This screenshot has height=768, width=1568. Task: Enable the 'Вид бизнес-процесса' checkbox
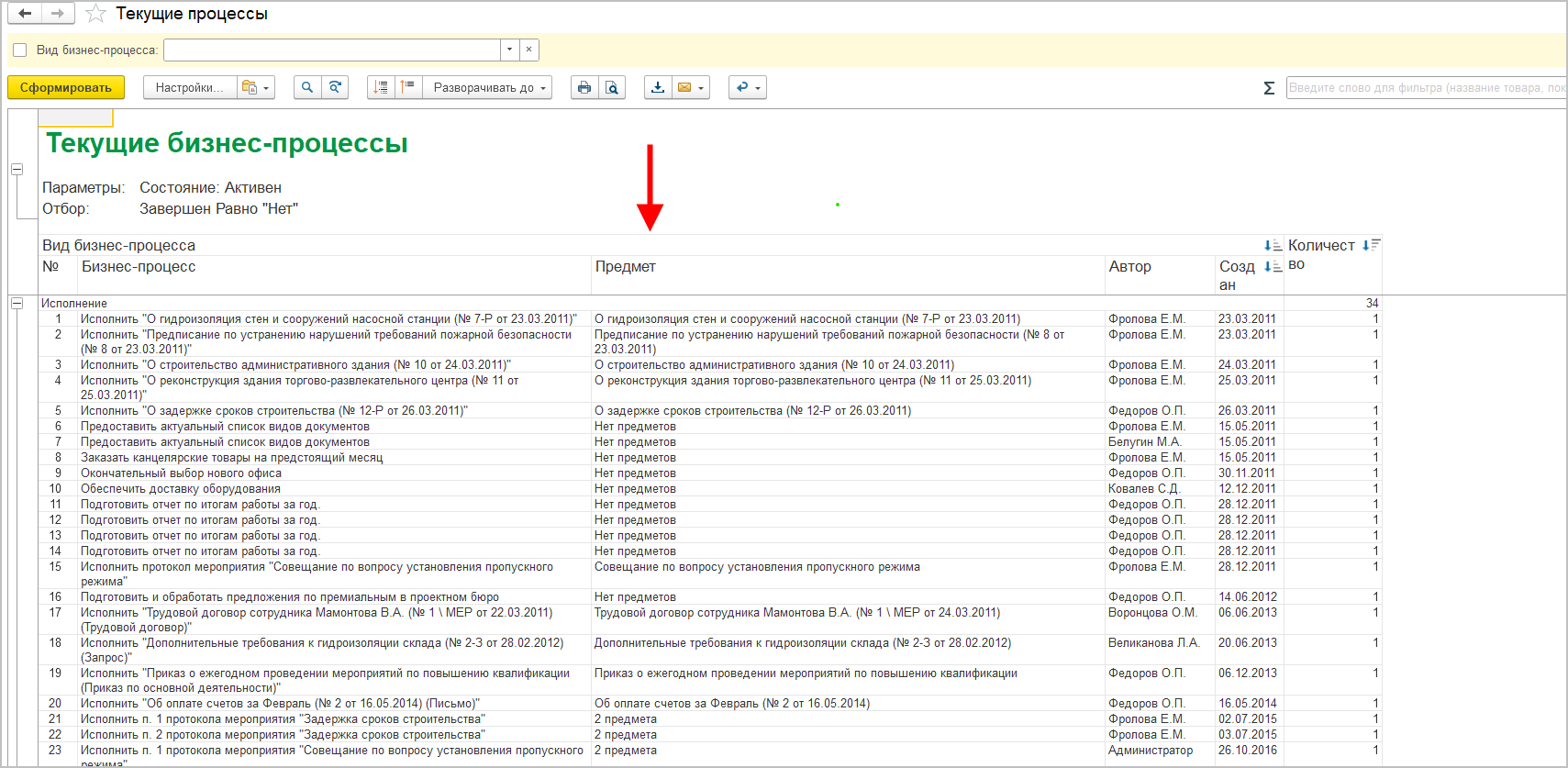(20, 50)
